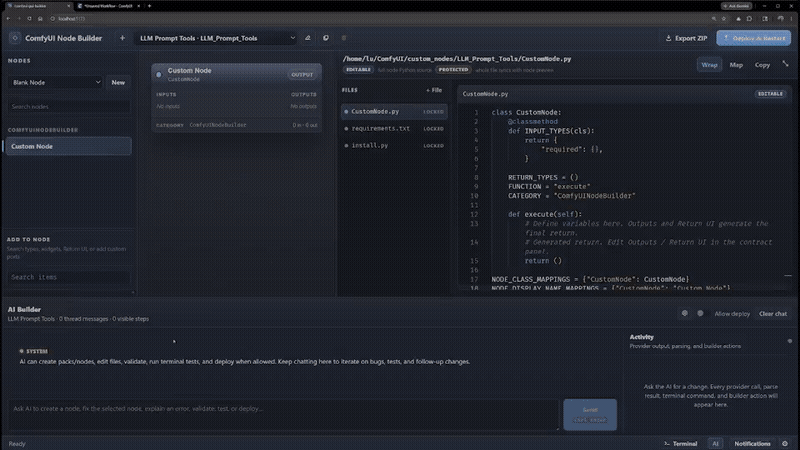
Task: Select the CustomNode.py editor tab
Action: click(485, 94)
